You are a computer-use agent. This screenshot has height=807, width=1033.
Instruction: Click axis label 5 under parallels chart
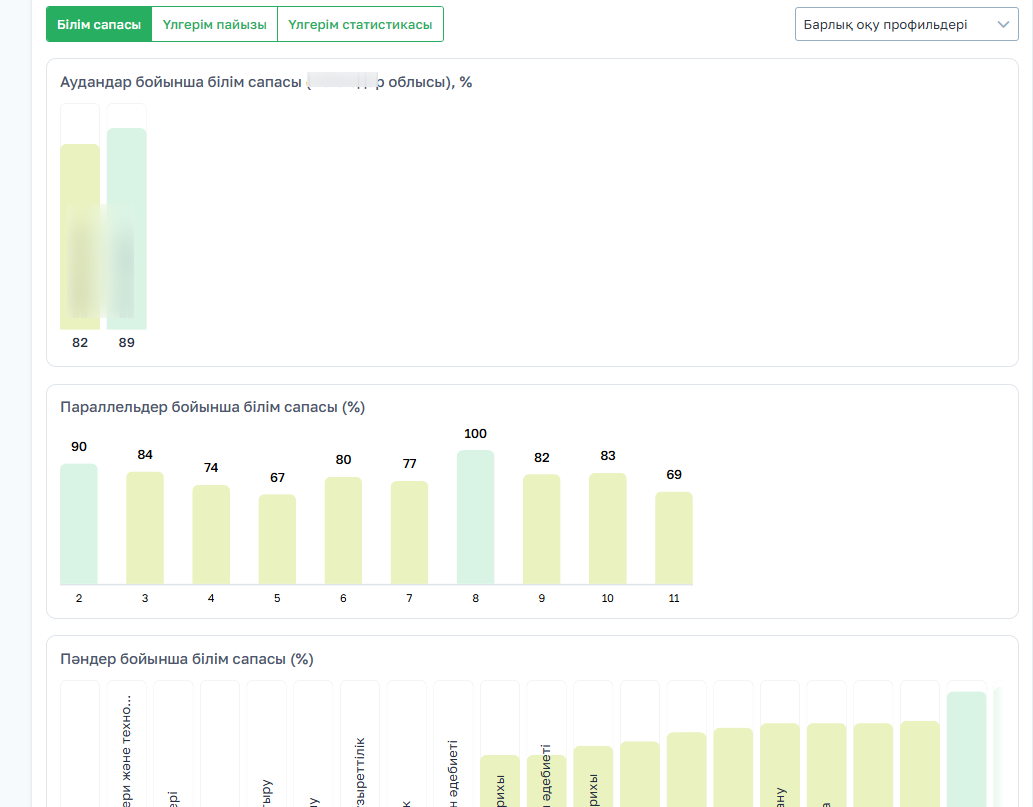[277, 598]
